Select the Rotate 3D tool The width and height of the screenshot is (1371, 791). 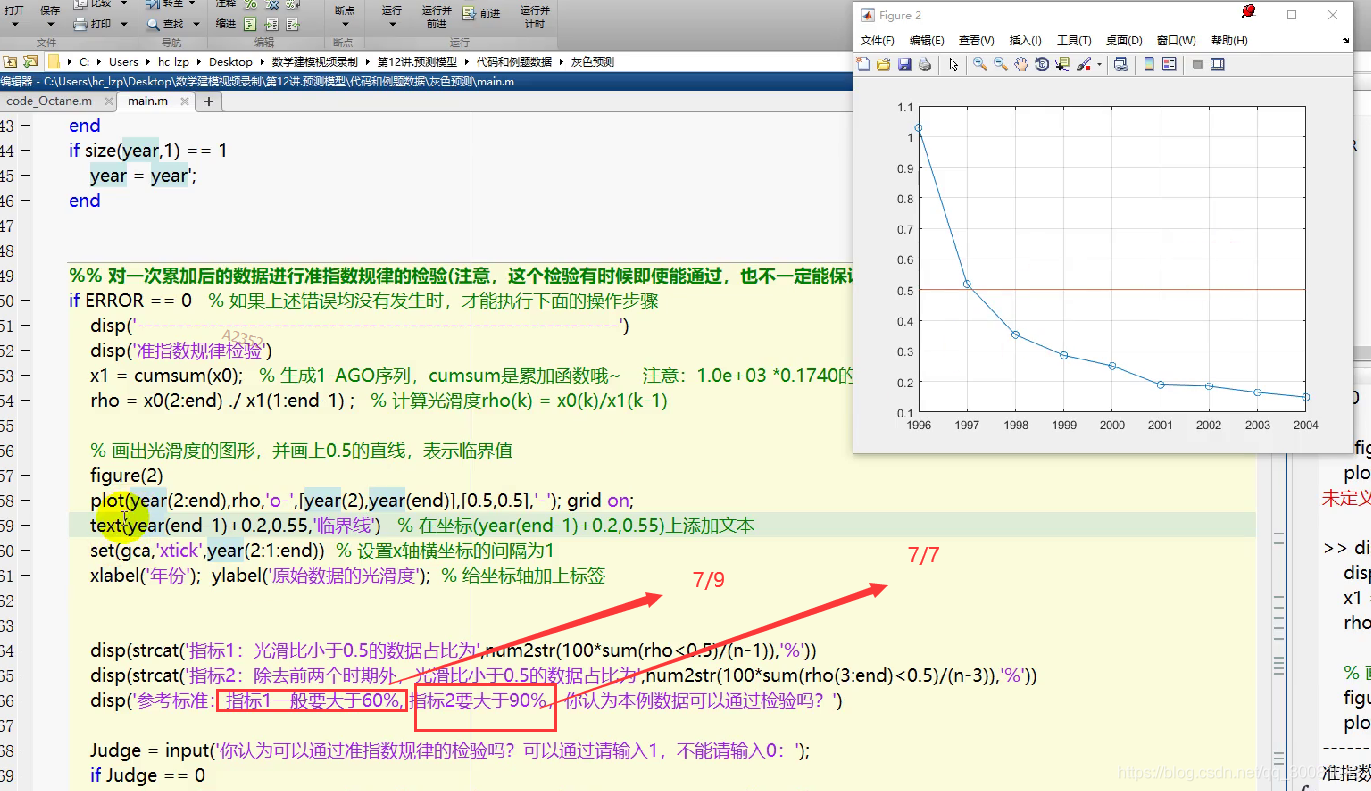point(1042,65)
